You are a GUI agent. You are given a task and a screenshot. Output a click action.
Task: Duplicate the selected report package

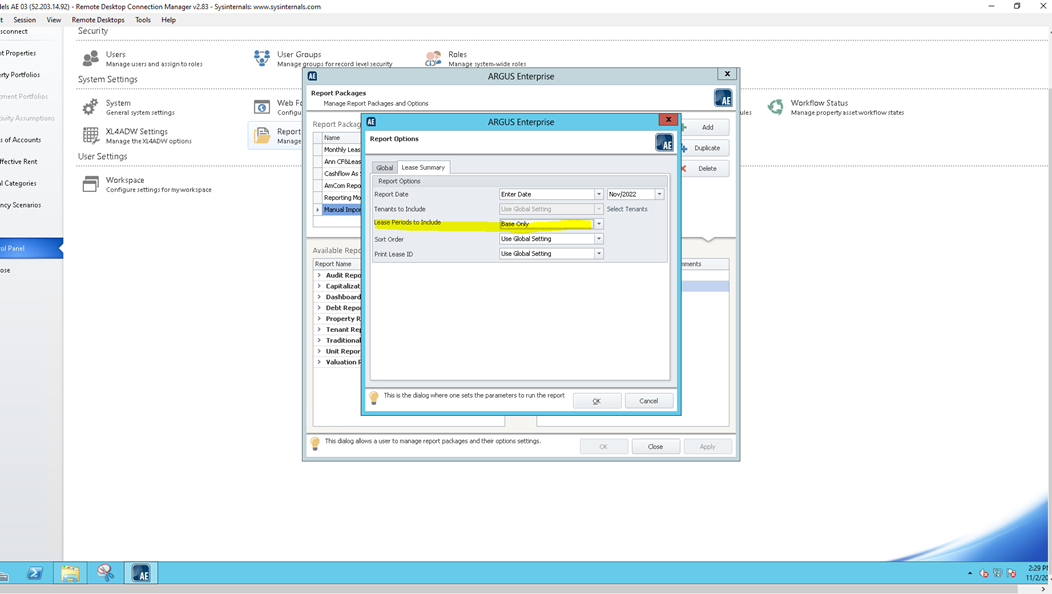704,148
